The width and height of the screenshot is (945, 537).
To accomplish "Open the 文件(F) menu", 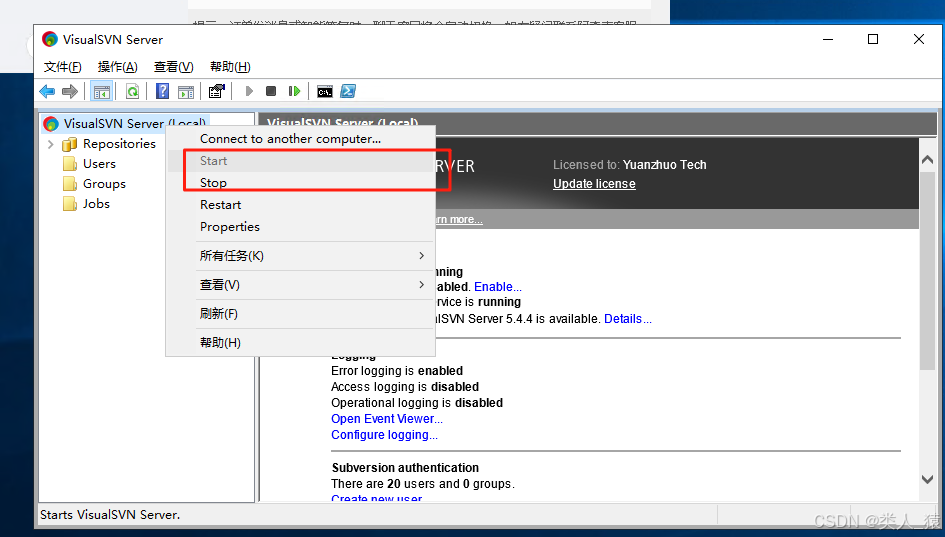I will [x=63, y=67].
